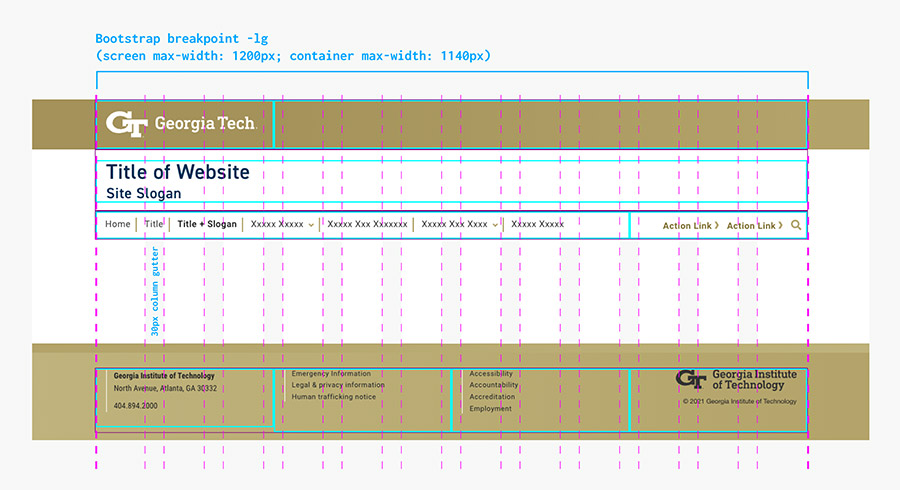900x490 pixels.
Task: Open the Accountability footer link
Action: pyautogui.click(x=494, y=385)
